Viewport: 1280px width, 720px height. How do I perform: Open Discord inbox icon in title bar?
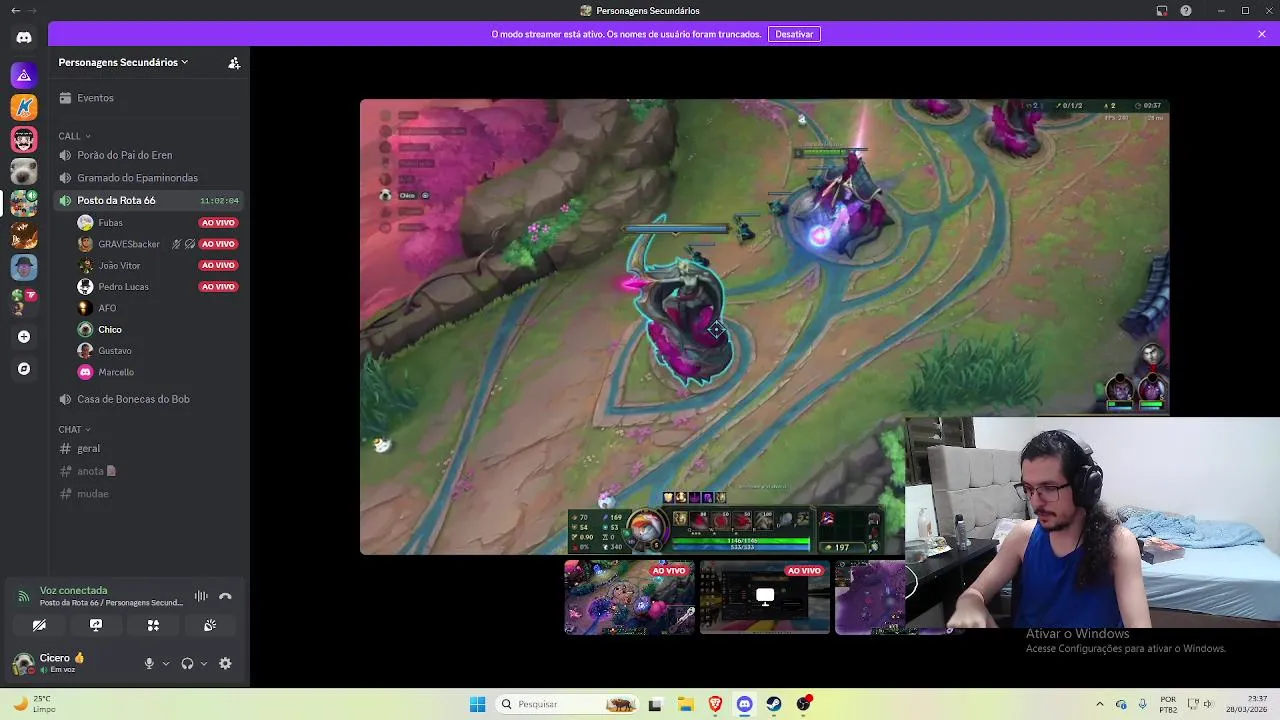pyautogui.click(x=1162, y=10)
